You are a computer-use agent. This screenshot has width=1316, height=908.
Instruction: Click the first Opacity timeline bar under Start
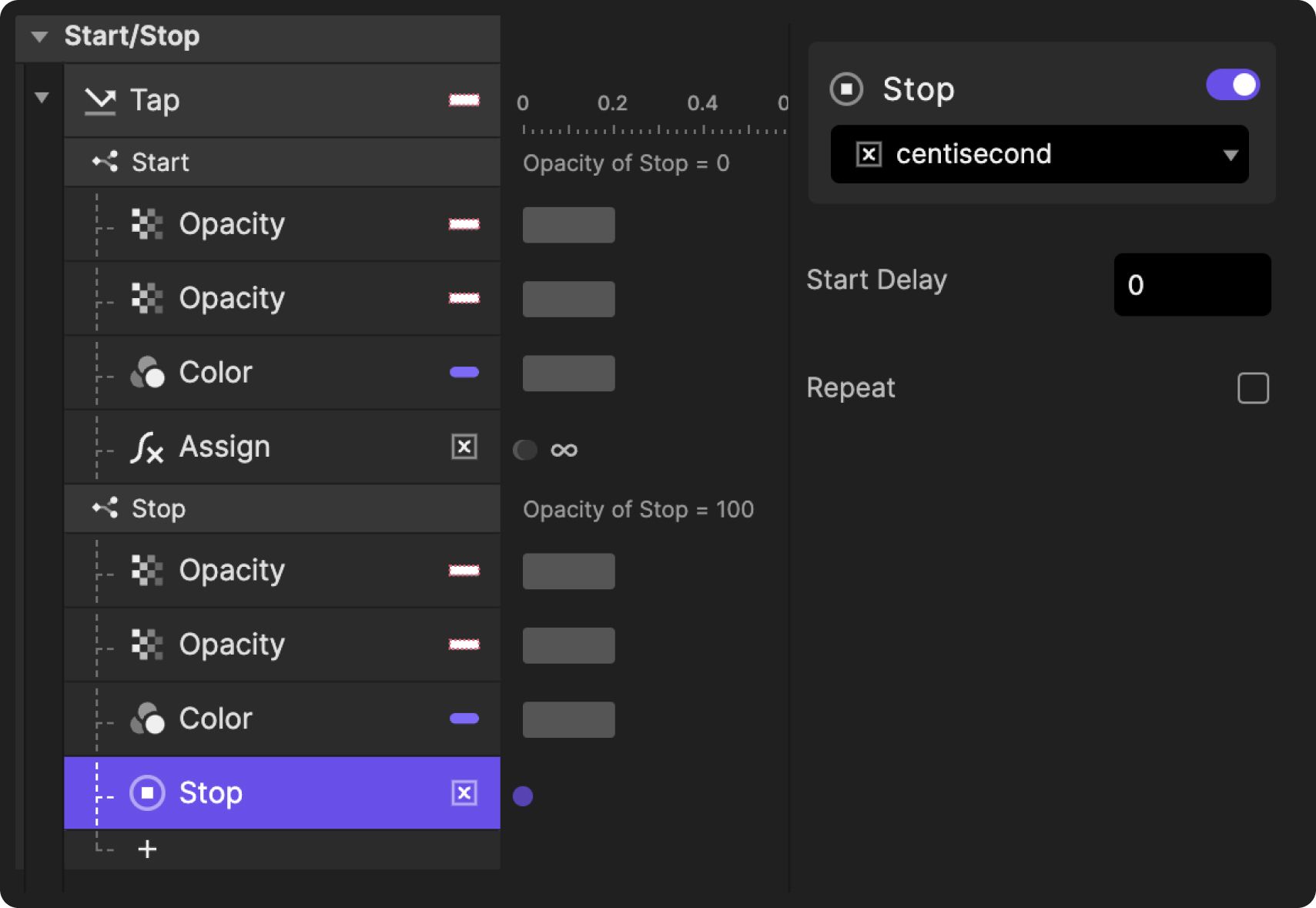click(x=568, y=225)
